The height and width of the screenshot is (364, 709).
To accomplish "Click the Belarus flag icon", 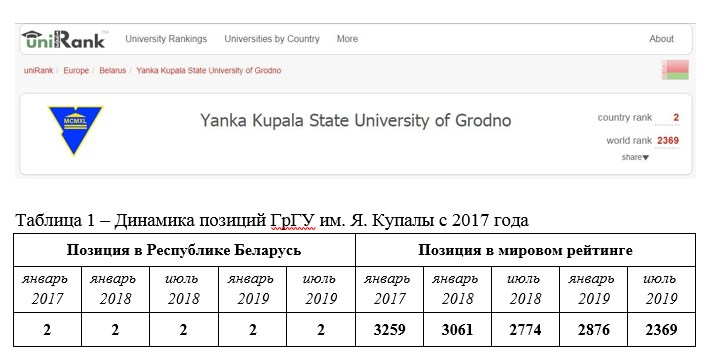I will [676, 70].
